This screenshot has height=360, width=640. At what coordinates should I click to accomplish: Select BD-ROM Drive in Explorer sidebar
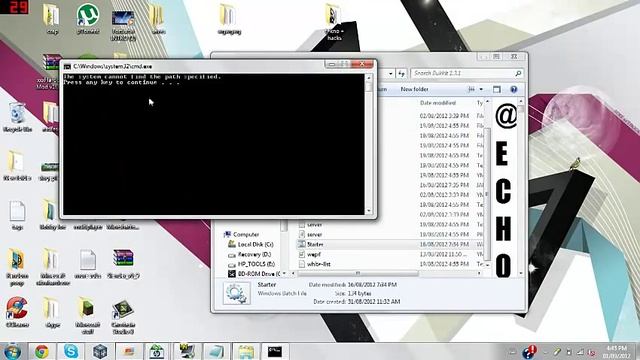(x=254, y=274)
